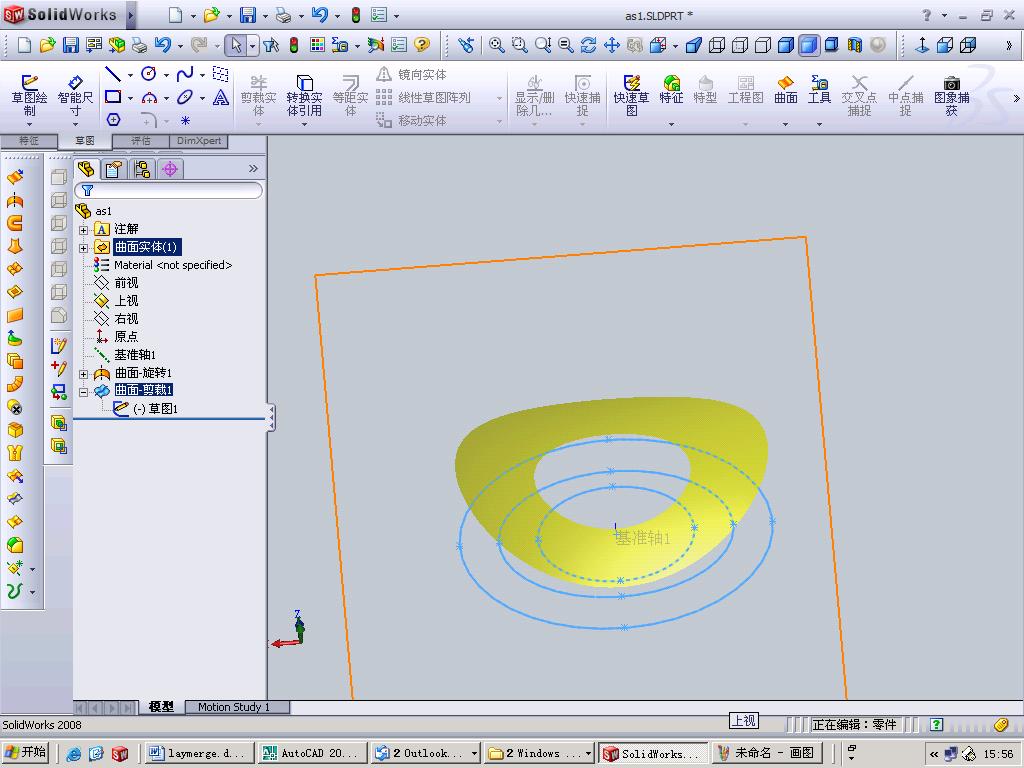Image resolution: width=1024 pixels, height=768 pixels.
Task: Open the SolidWorks menu arrow
Action: 131,14
